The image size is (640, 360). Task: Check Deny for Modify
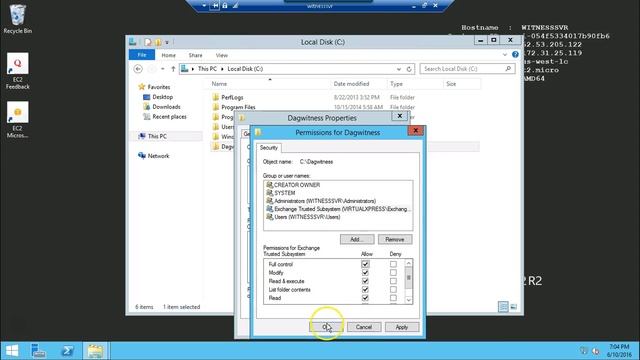click(x=393, y=273)
